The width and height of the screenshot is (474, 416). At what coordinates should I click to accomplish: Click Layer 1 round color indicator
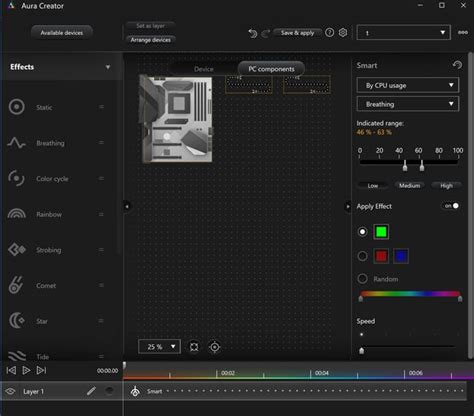tap(109, 391)
